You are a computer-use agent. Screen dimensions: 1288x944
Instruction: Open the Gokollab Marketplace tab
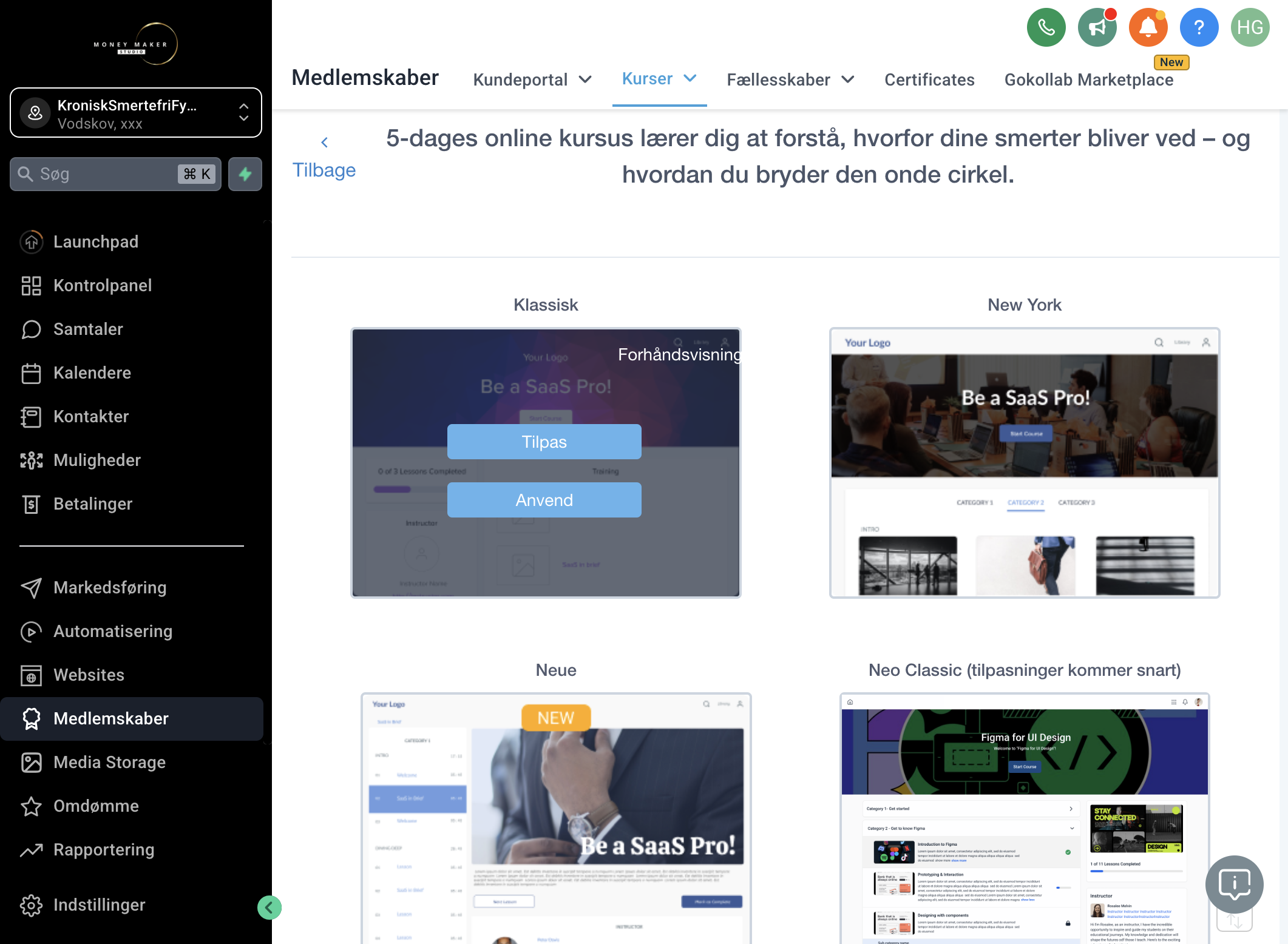tap(1089, 79)
